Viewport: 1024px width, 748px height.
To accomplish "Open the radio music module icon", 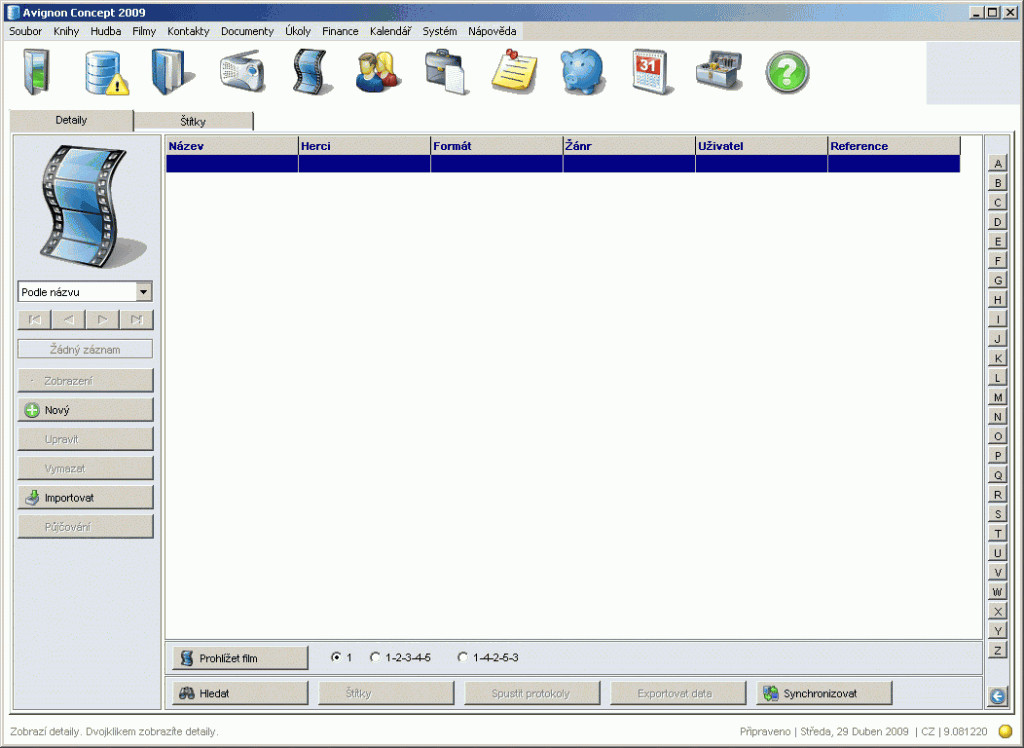I will (242, 73).
